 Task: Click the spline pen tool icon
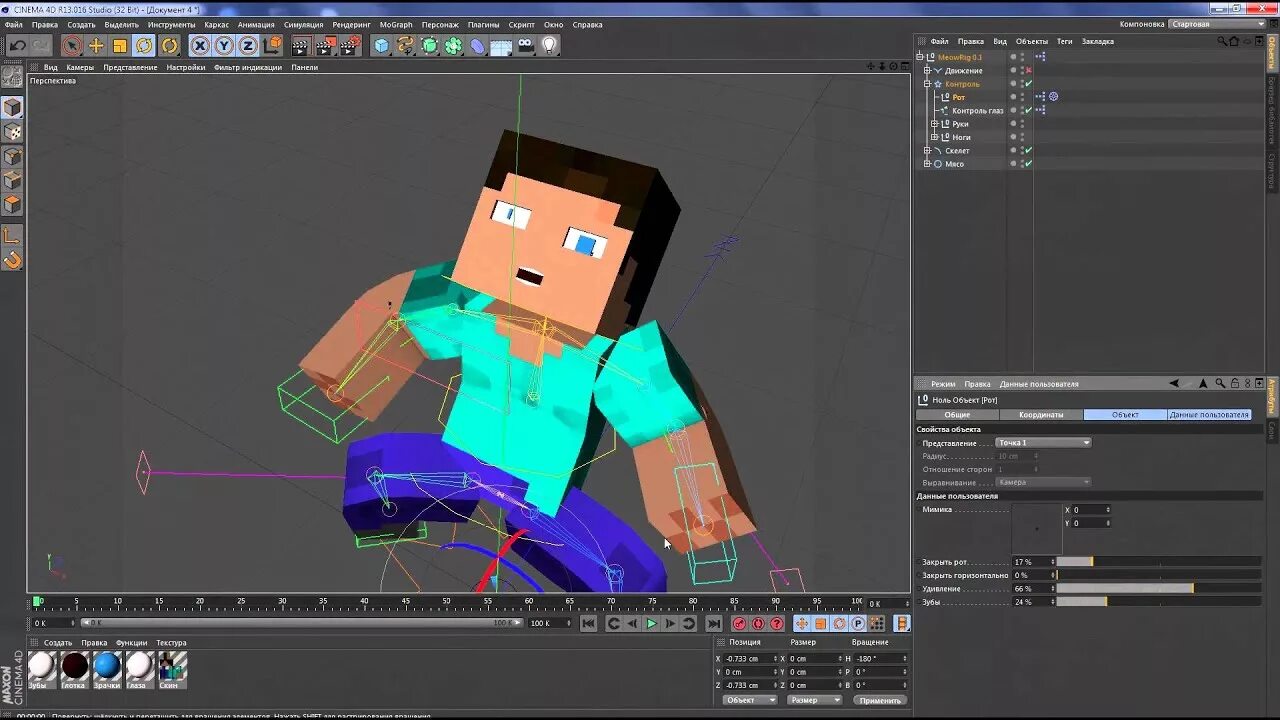coord(405,45)
